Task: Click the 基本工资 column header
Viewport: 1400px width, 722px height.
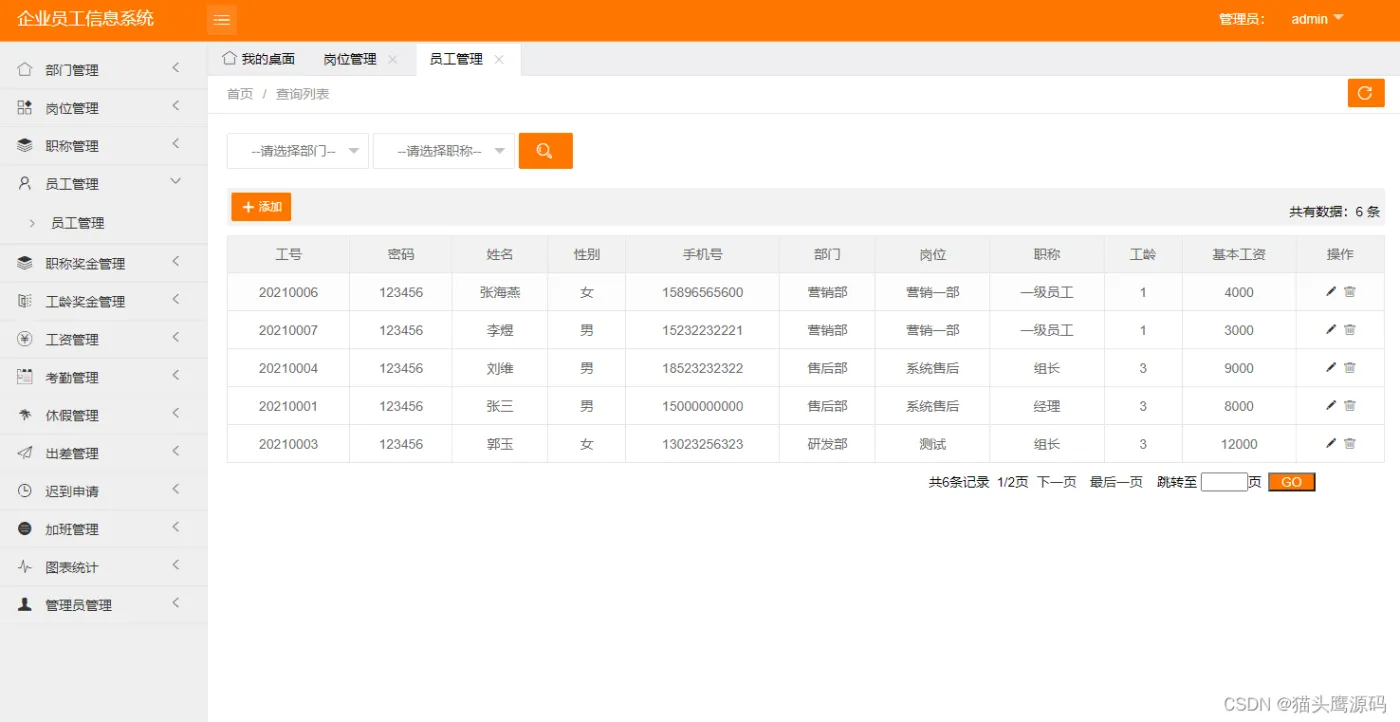Action: 1239,254
